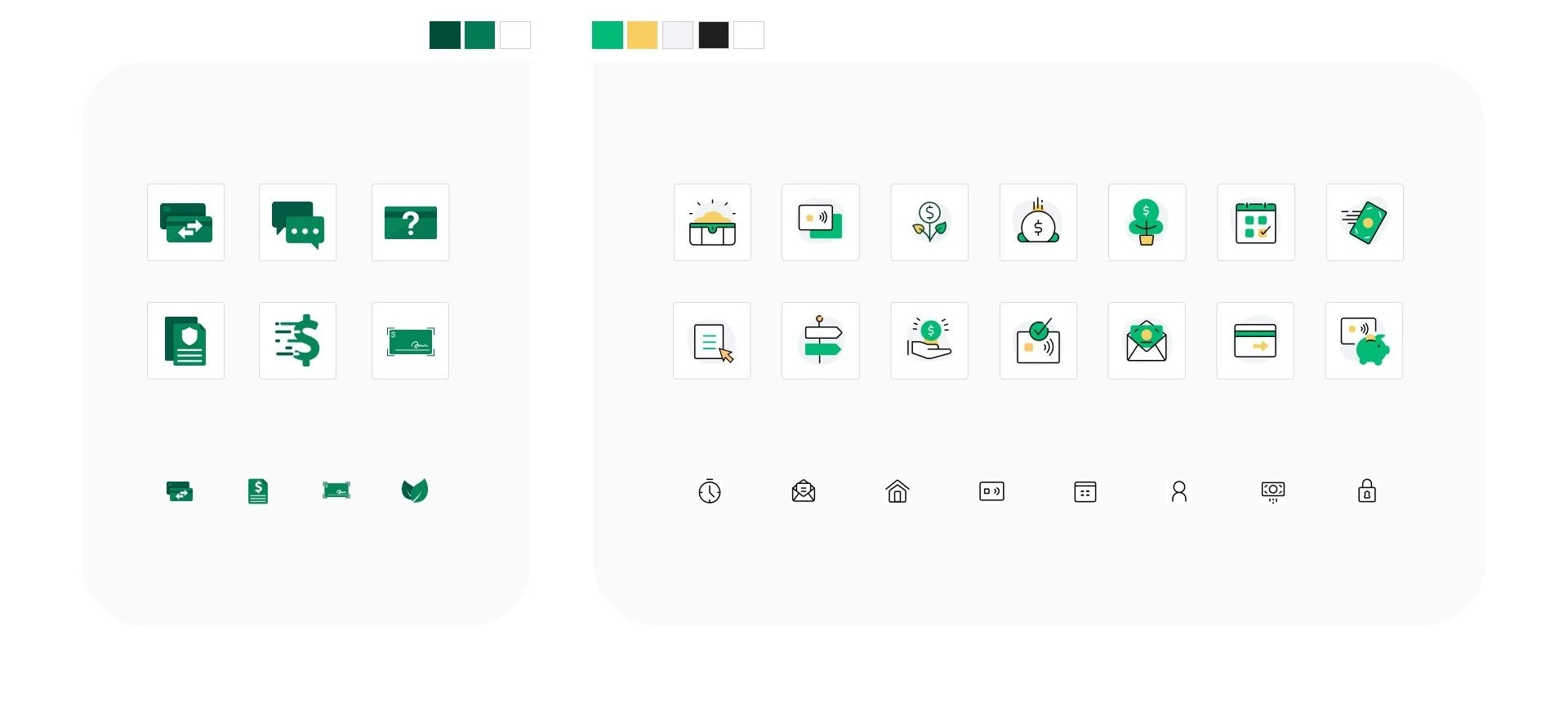Click the stopwatch outline icon
Image resolution: width=1568 pixels, height=706 pixels.
click(x=710, y=491)
